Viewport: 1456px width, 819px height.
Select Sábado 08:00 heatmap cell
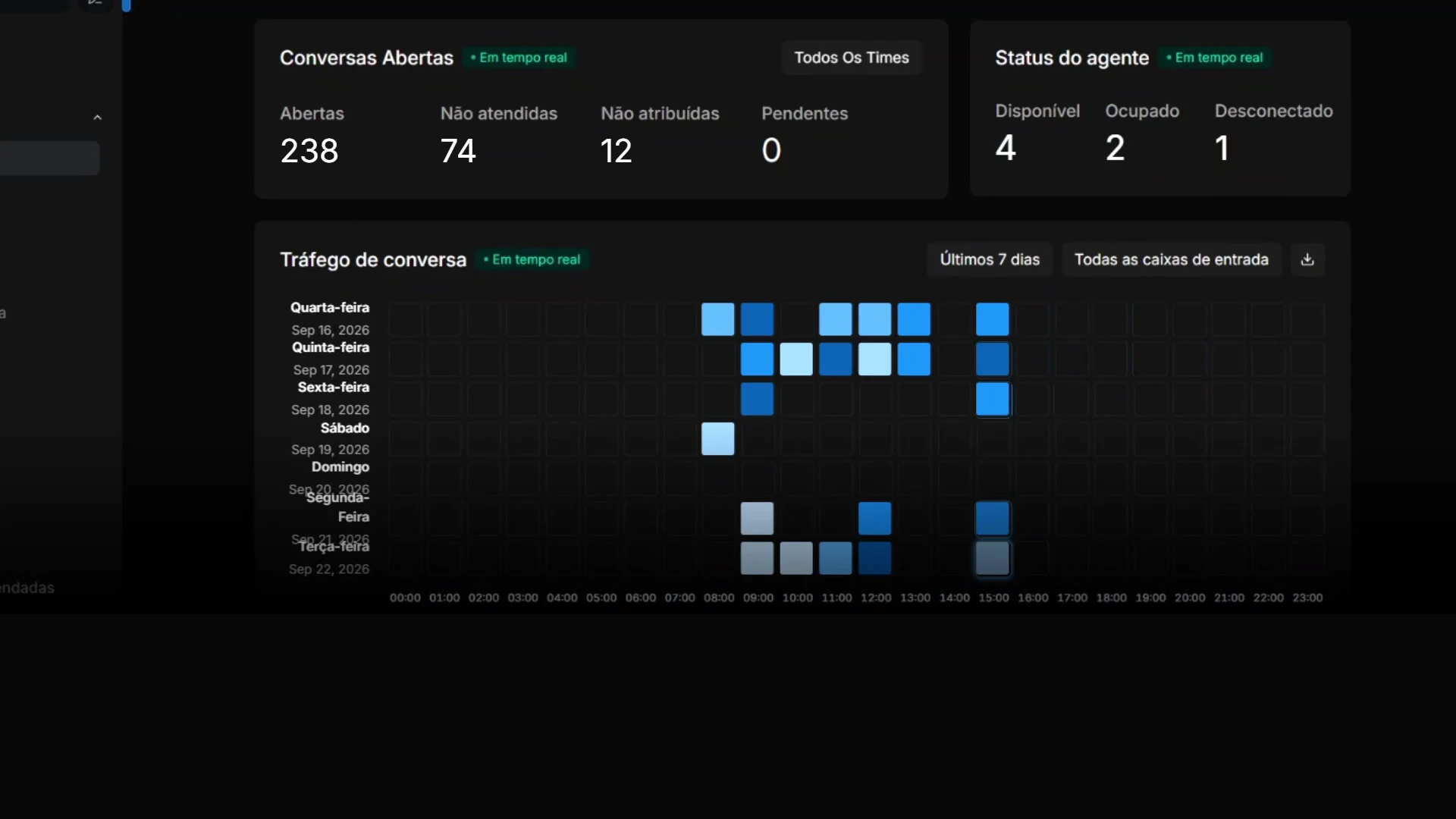(x=717, y=439)
